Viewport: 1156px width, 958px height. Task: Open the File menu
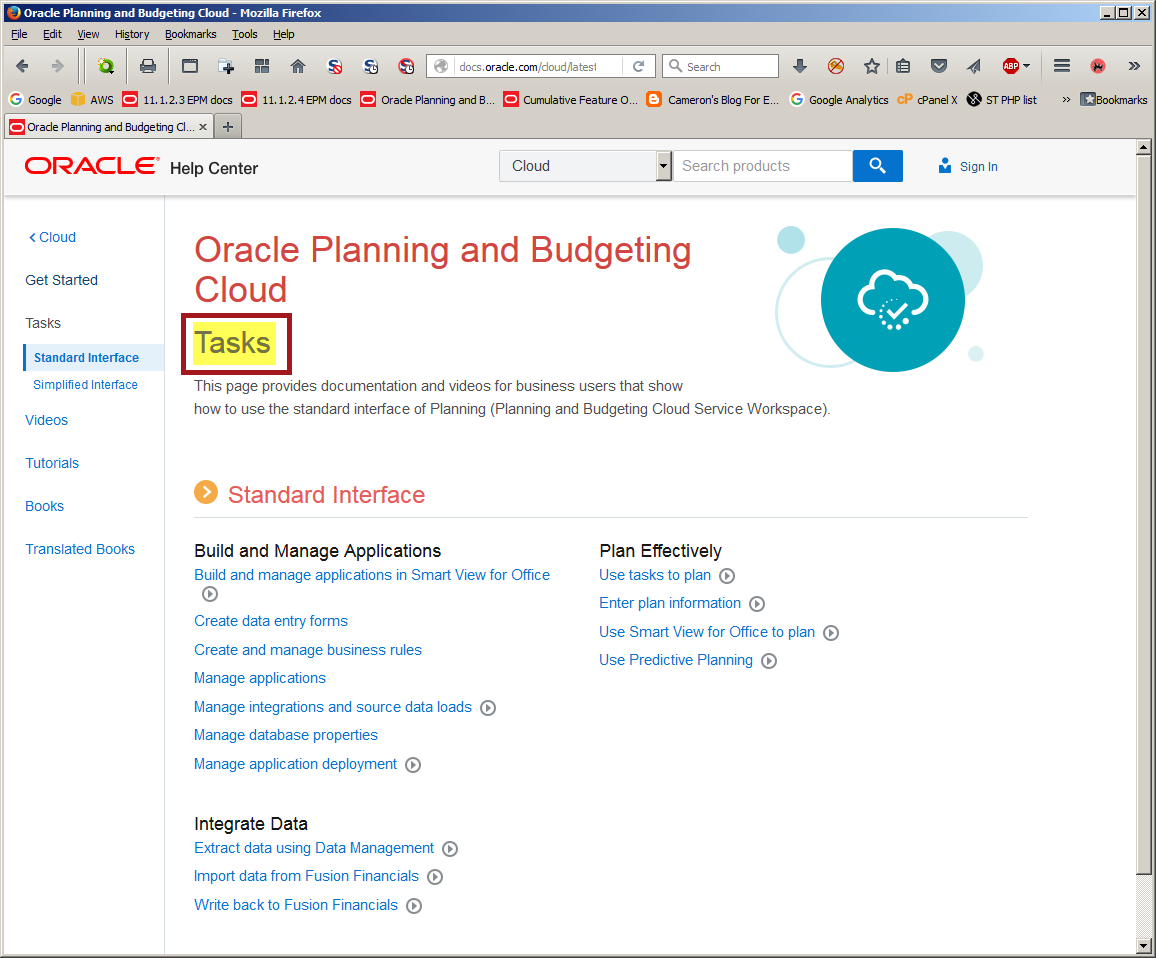19,34
